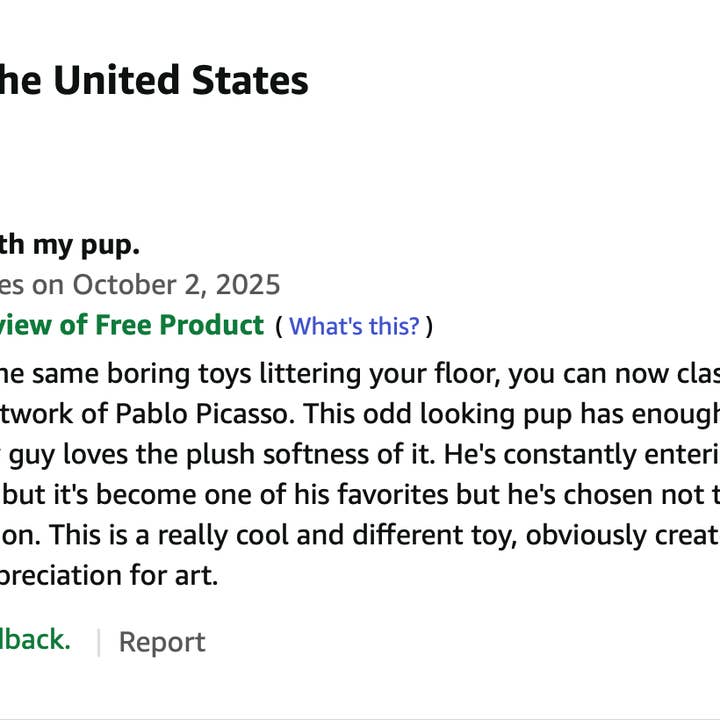The width and height of the screenshot is (720, 720).
Task: Click the green feedback confirmation text
Action: pyautogui.click(x=35, y=640)
